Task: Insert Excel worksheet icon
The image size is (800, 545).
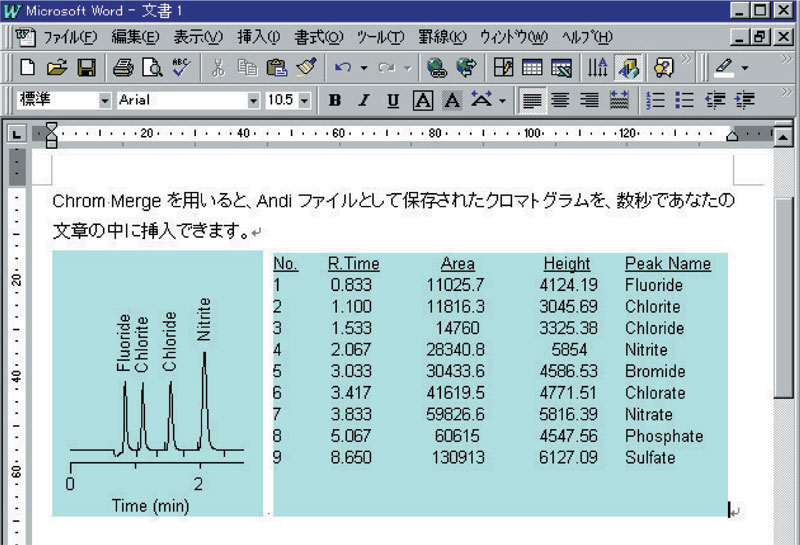Action: point(561,67)
